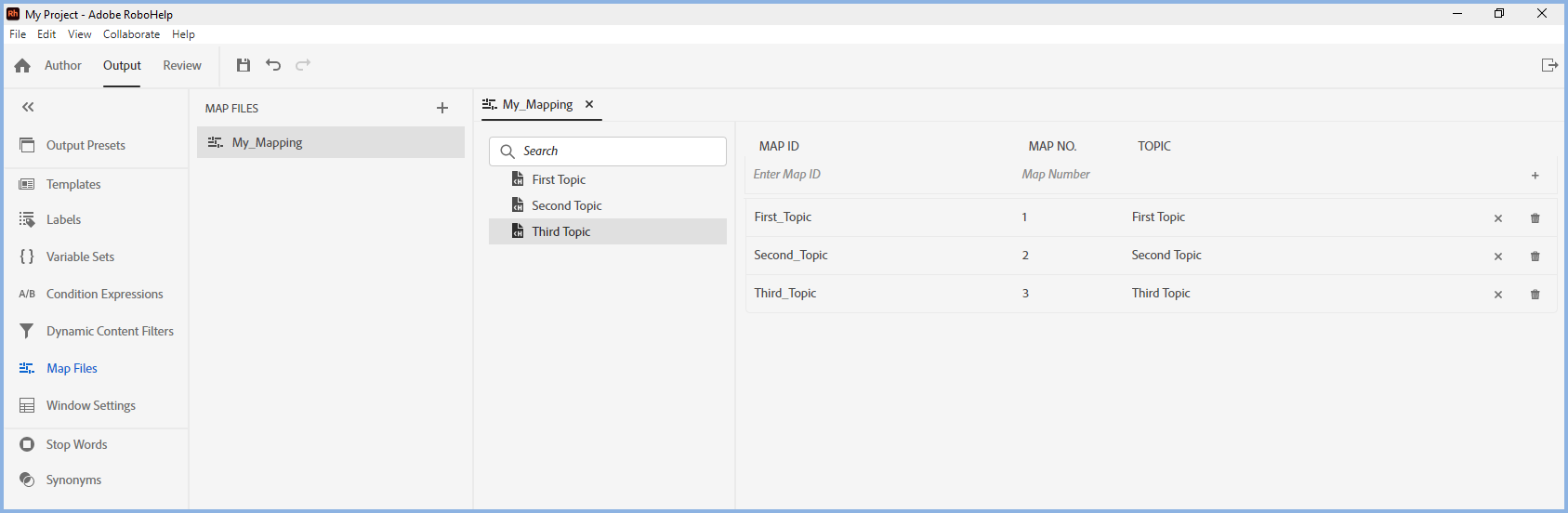Click the Home icon in toolbar
The width and height of the screenshot is (1568, 513).
tap(22, 66)
